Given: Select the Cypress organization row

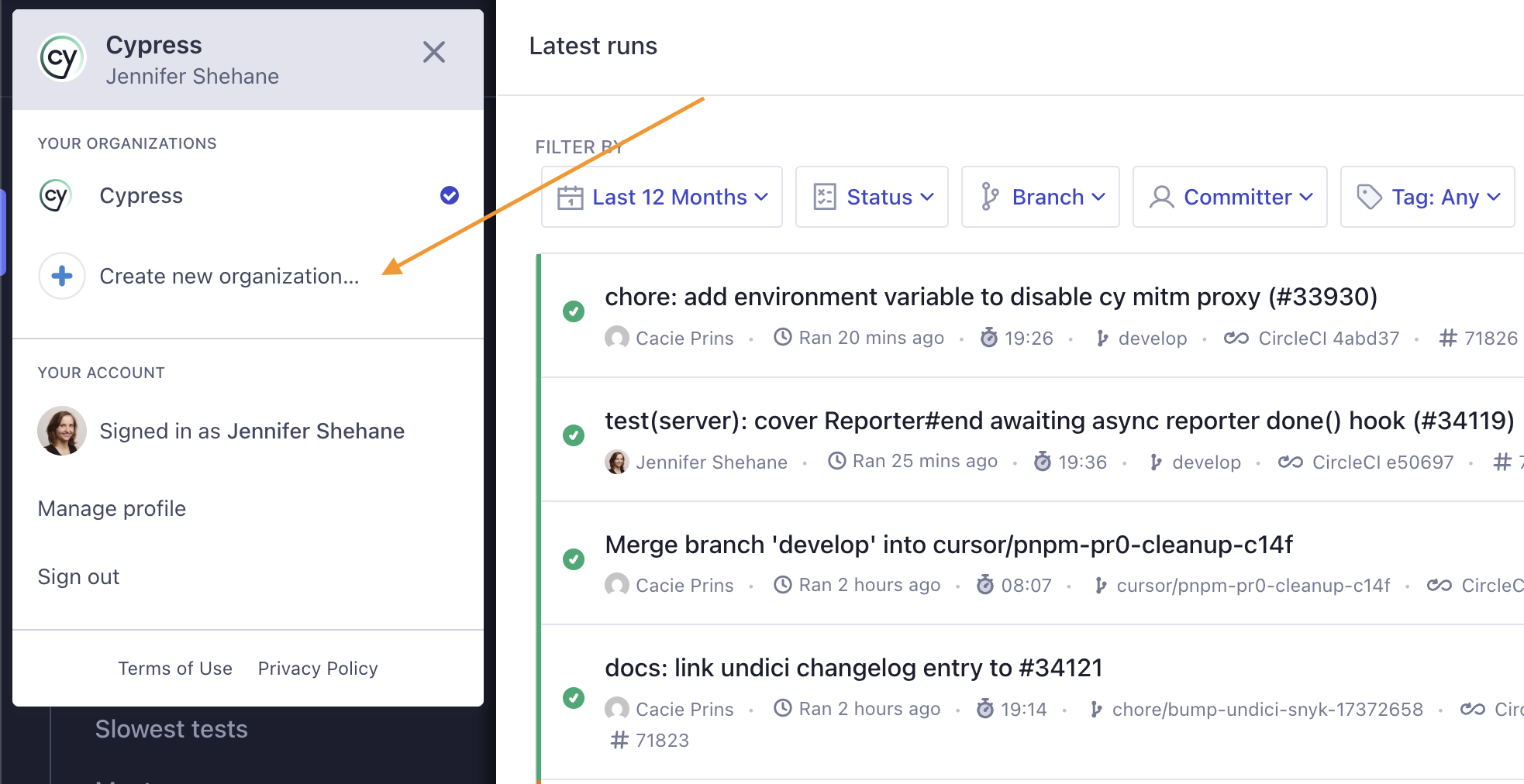Looking at the screenshot, I should (x=248, y=195).
